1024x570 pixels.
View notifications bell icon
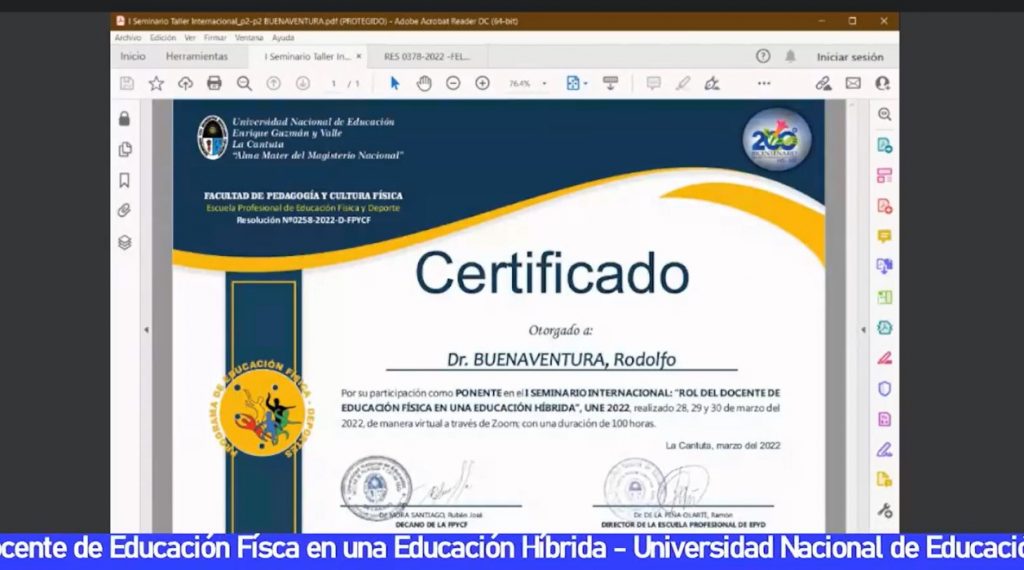click(x=790, y=56)
